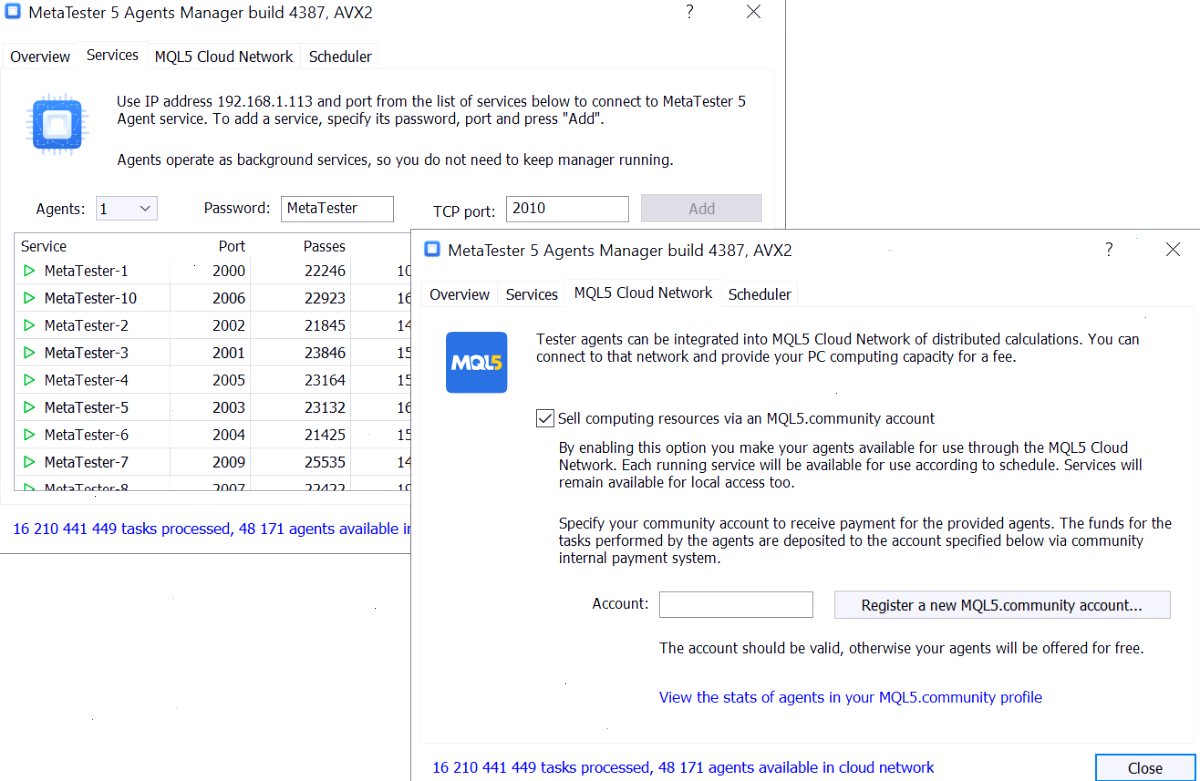Click the green play icon beside MetaTester-7
The height and width of the screenshot is (781, 1200).
click(x=29, y=462)
